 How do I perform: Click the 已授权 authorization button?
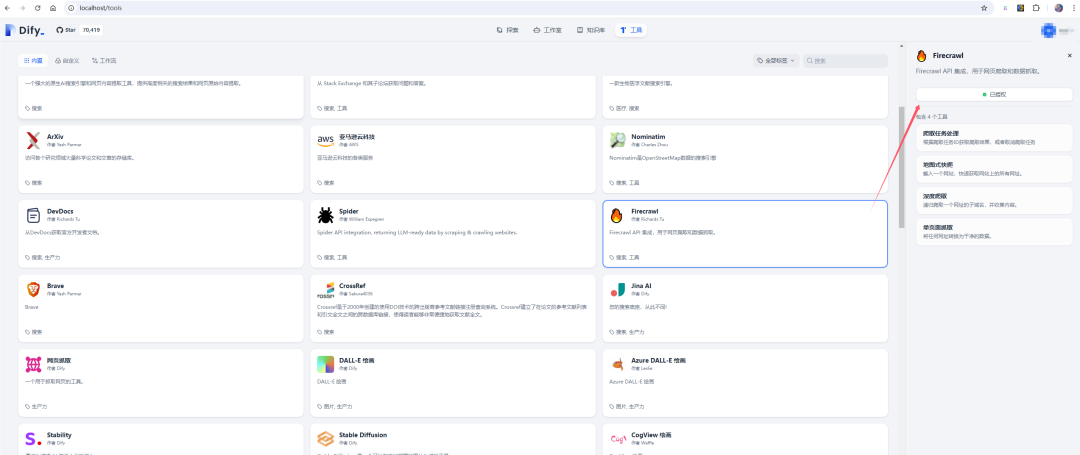994,94
